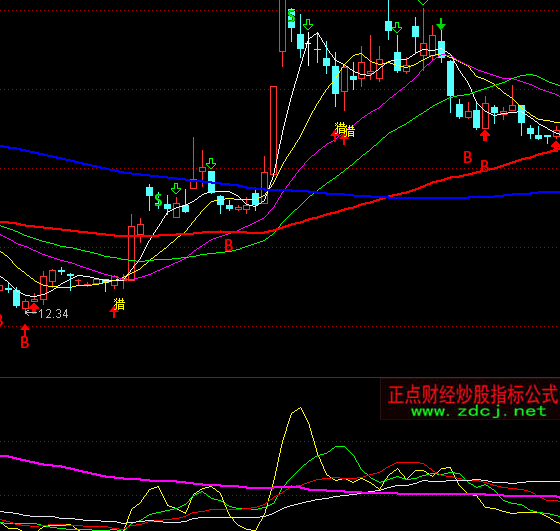Click the partially cut green $ at chart top
Image resolution: width=560 pixels, height=531 pixels.
click(x=291, y=16)
